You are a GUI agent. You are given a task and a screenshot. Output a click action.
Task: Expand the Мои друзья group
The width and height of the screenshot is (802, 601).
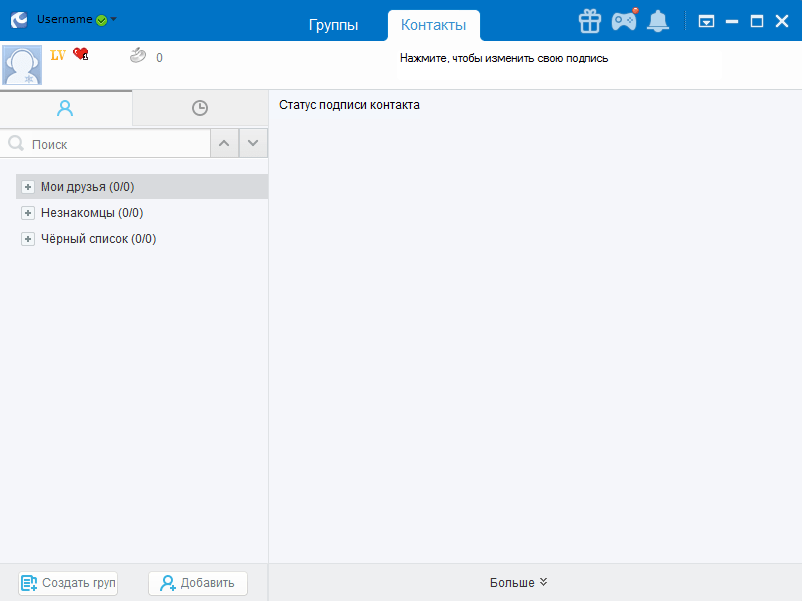coord(28,187)
